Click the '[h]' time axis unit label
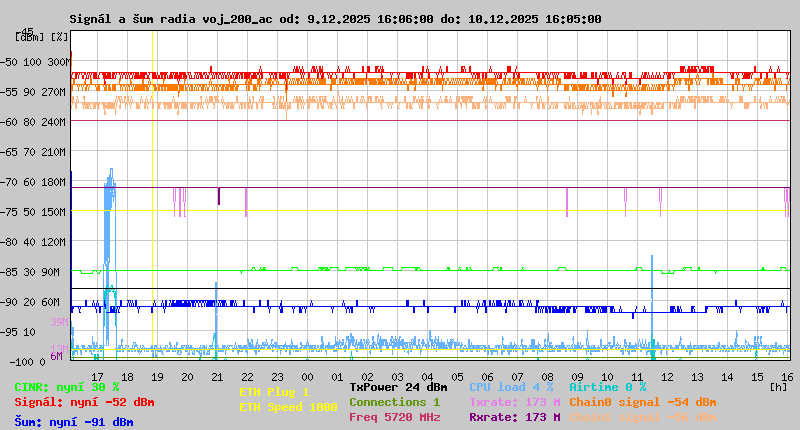 coord(778,387)
